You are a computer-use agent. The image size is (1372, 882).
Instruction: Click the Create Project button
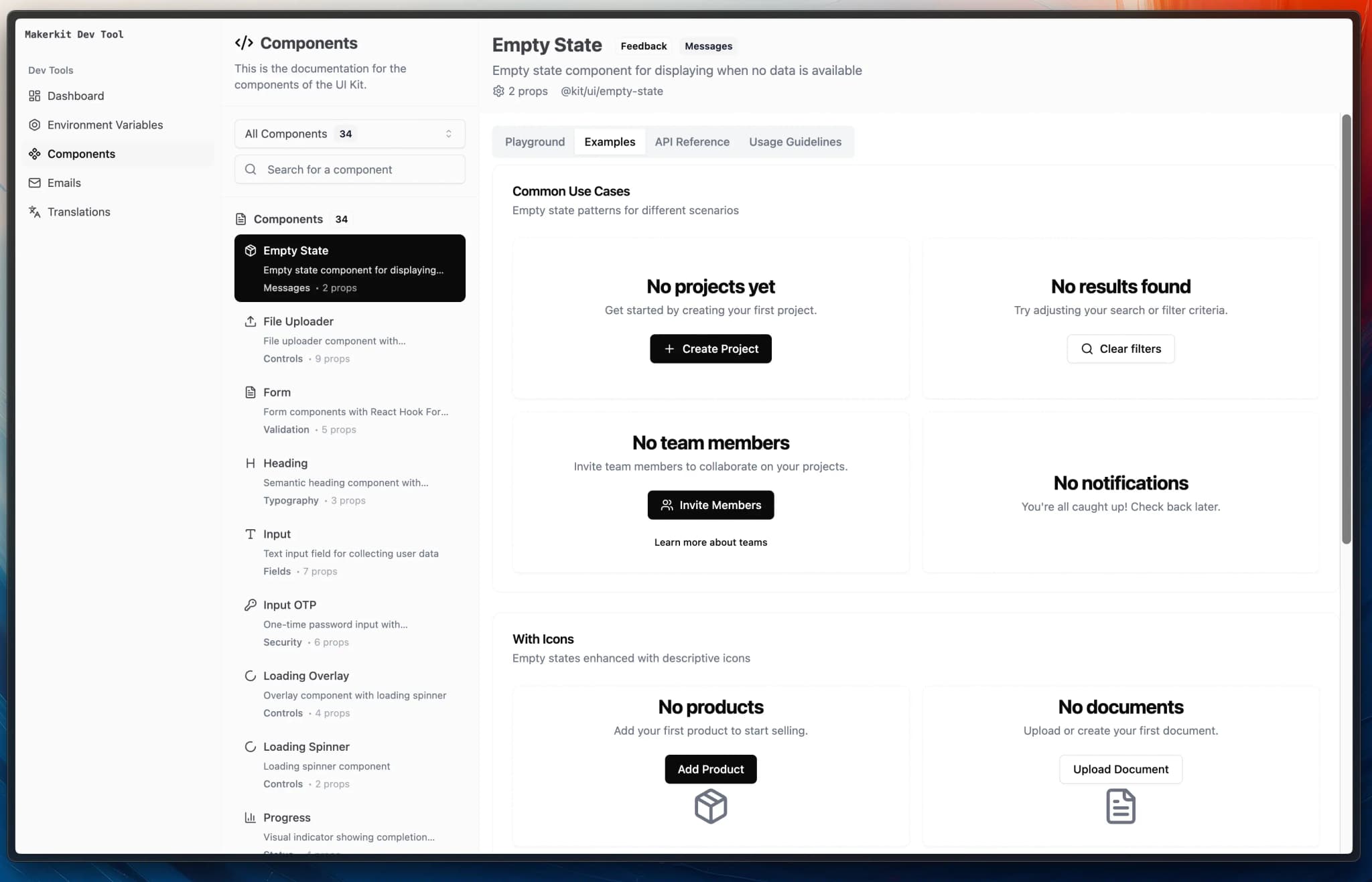pyautogui.click(x=710, y=348)
